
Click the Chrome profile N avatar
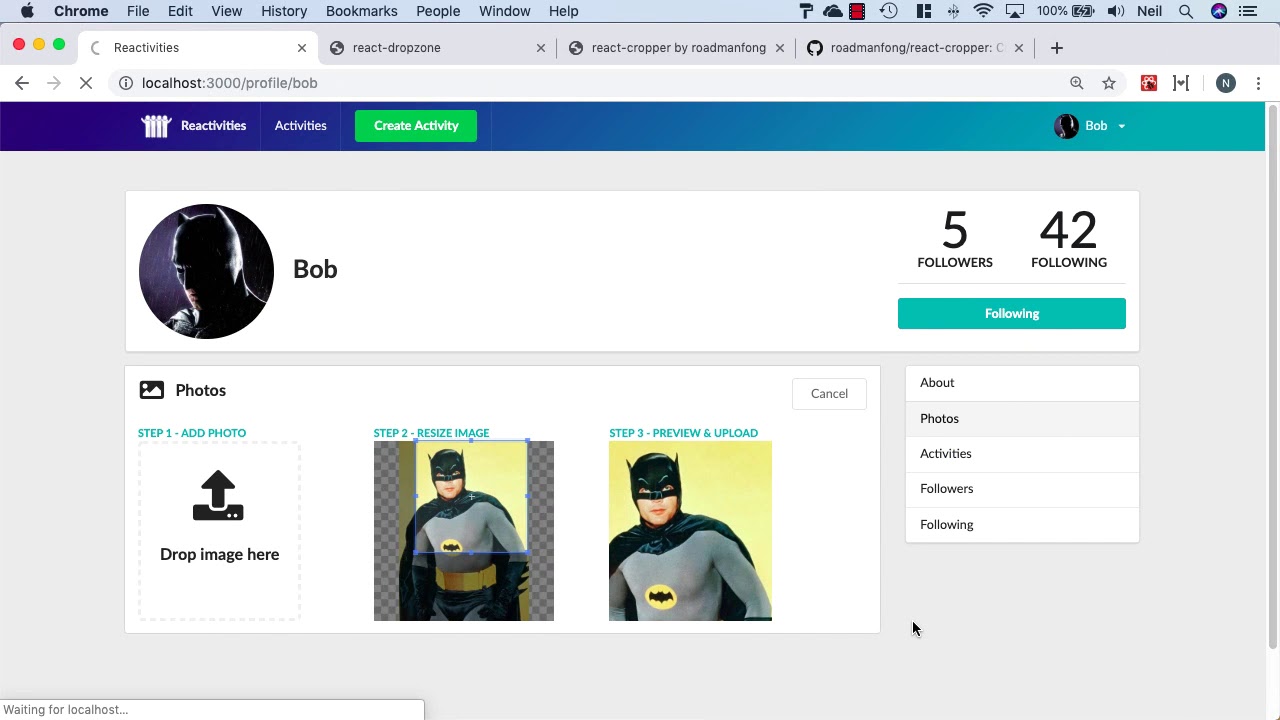coord(1226,83)
